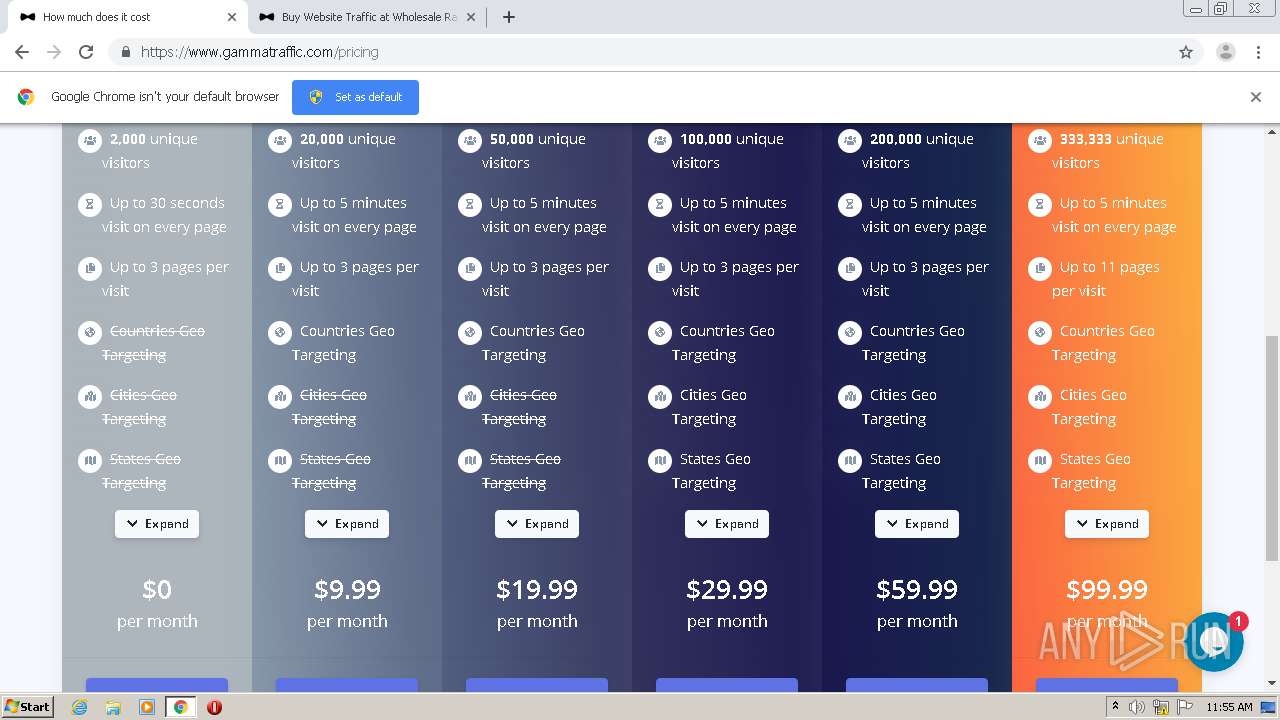This screenshot has width=1280, height=720.
Task: Switch to the How much does it cost tab
Action: (126, 17)
